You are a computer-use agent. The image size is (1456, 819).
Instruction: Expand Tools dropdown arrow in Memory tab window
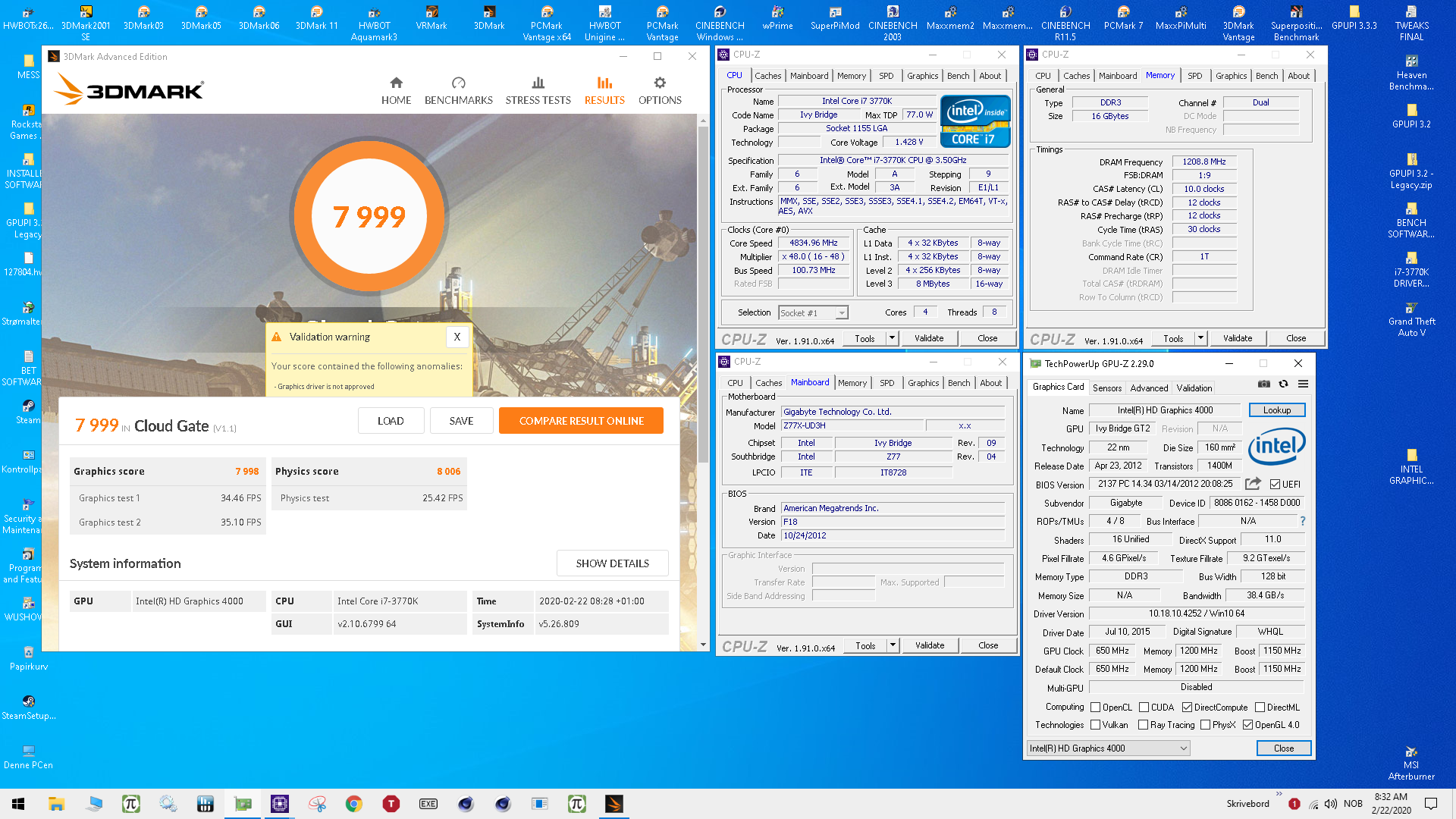[x=1201, y=338]
